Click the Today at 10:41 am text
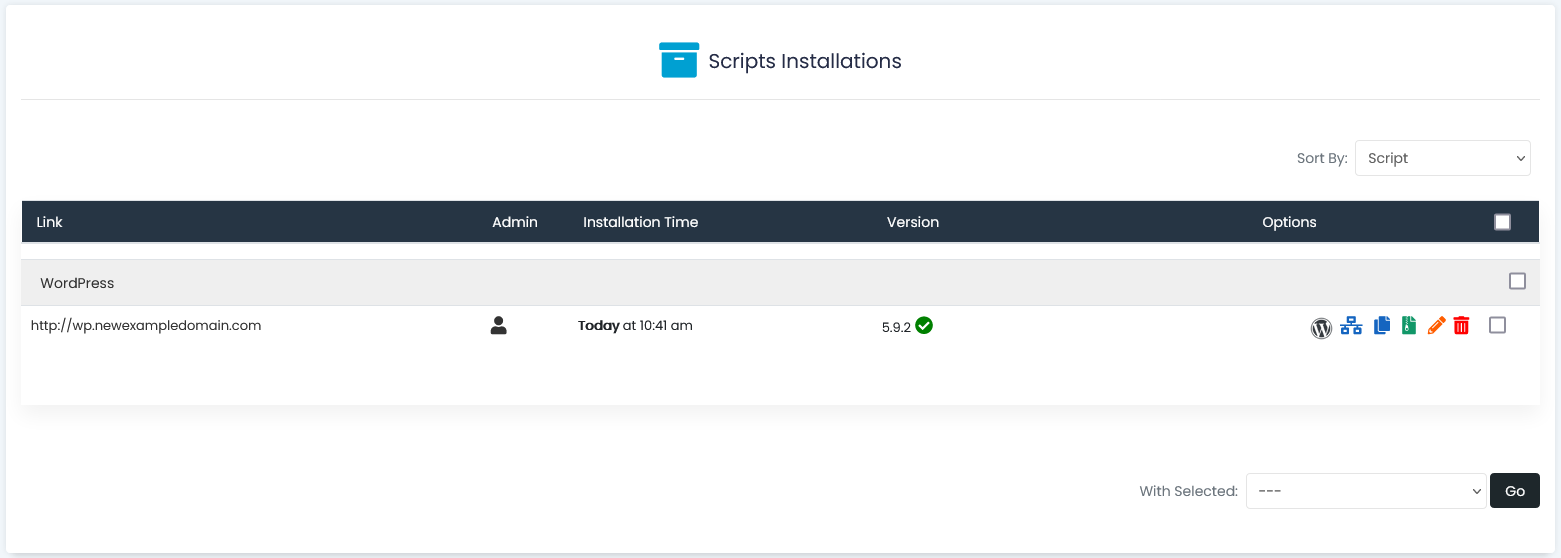This screenshot has height=558, width=1561. 635,325
